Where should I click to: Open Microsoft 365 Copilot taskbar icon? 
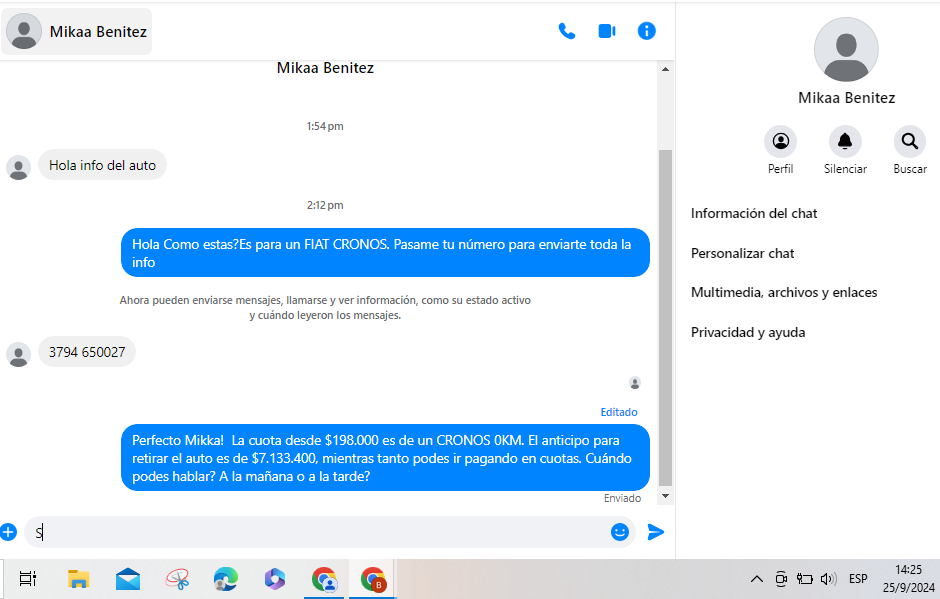pyautogui.click(x=275, y=579)
